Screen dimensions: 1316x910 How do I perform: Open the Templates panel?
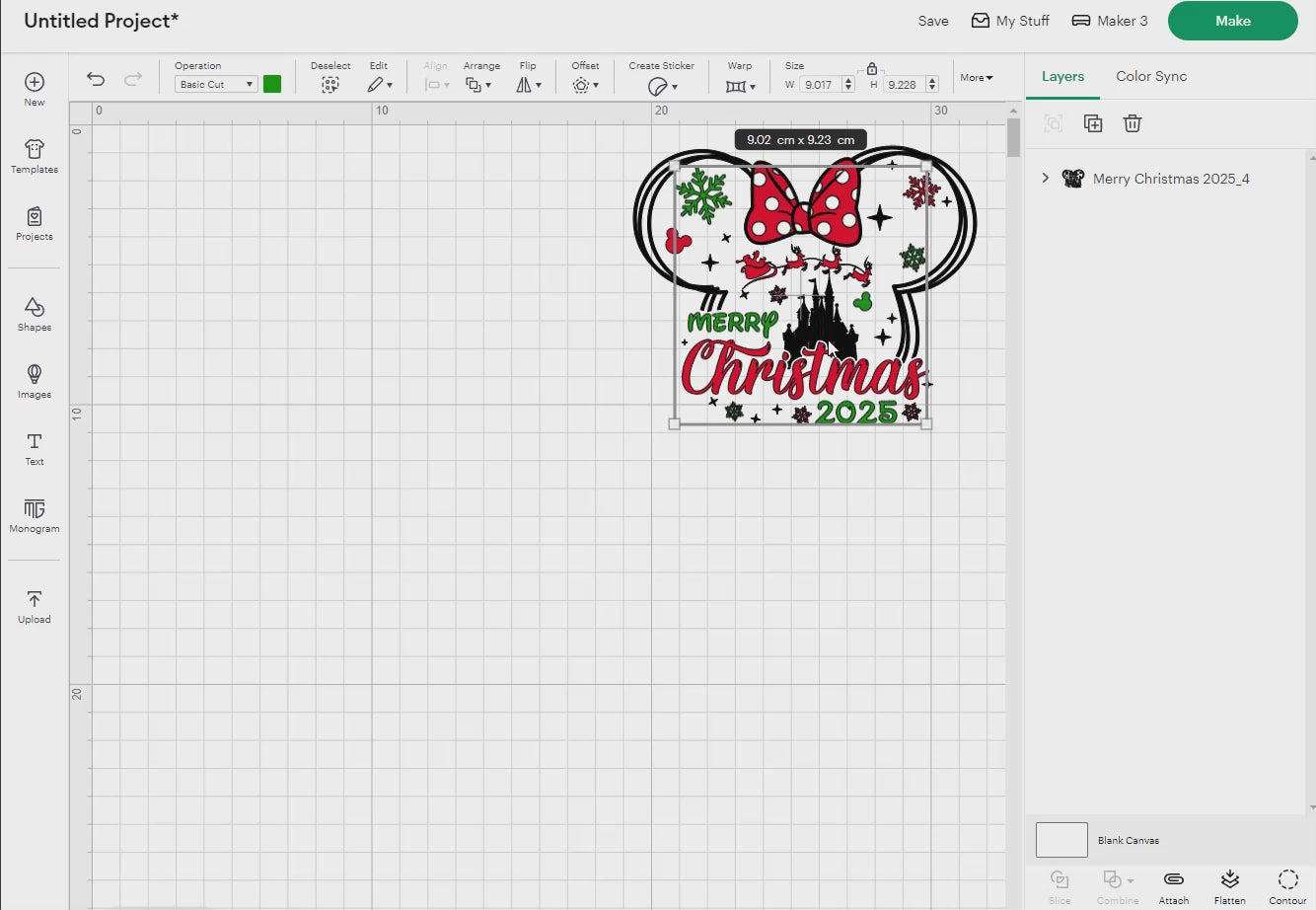(x=35, y=156)
